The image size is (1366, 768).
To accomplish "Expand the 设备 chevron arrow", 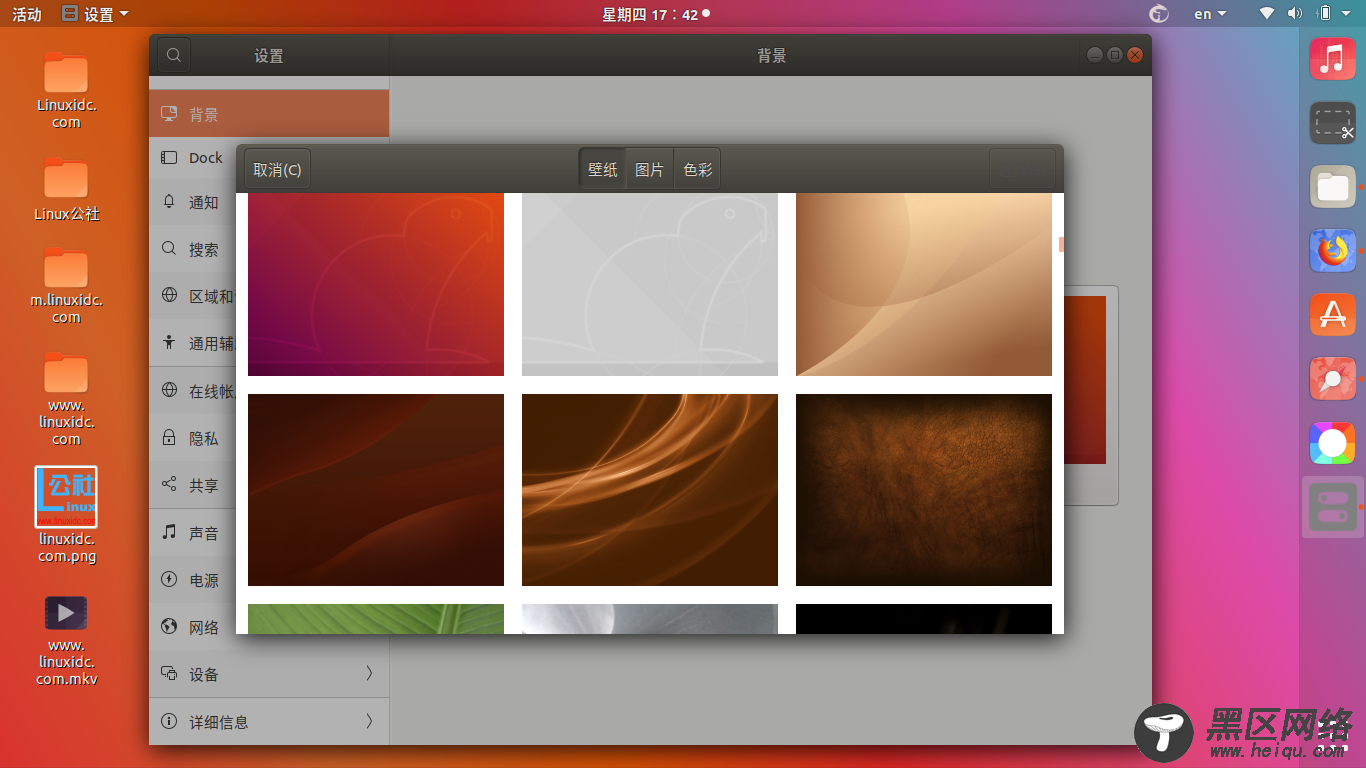I will (x=369, y=674).
